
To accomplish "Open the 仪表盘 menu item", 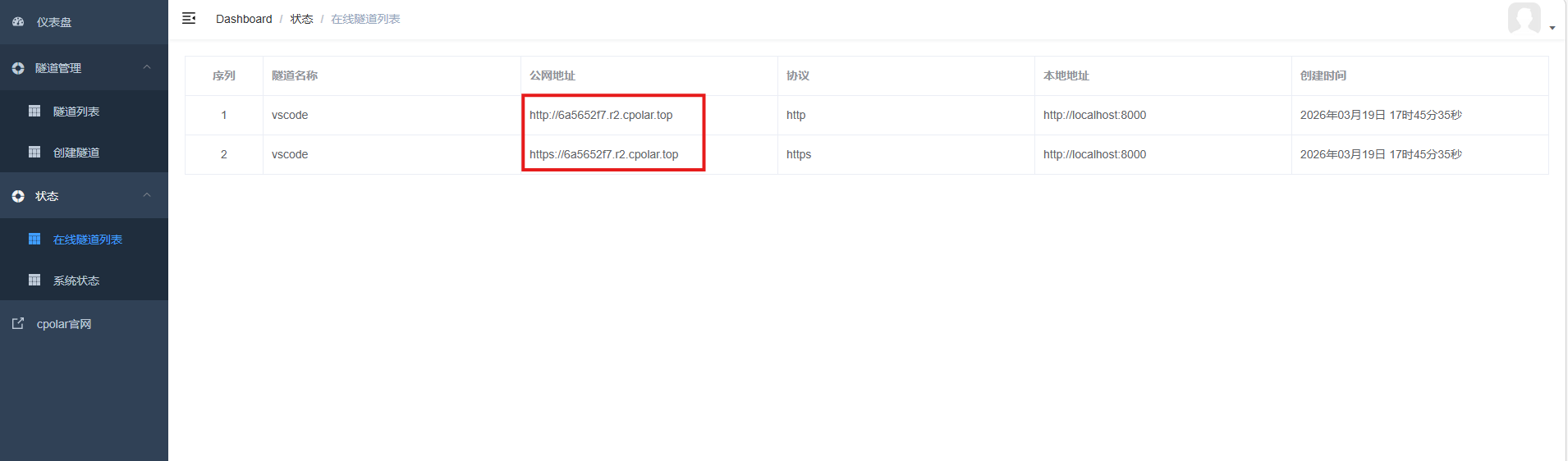I will pyautogui.click(x=54, y=22).
